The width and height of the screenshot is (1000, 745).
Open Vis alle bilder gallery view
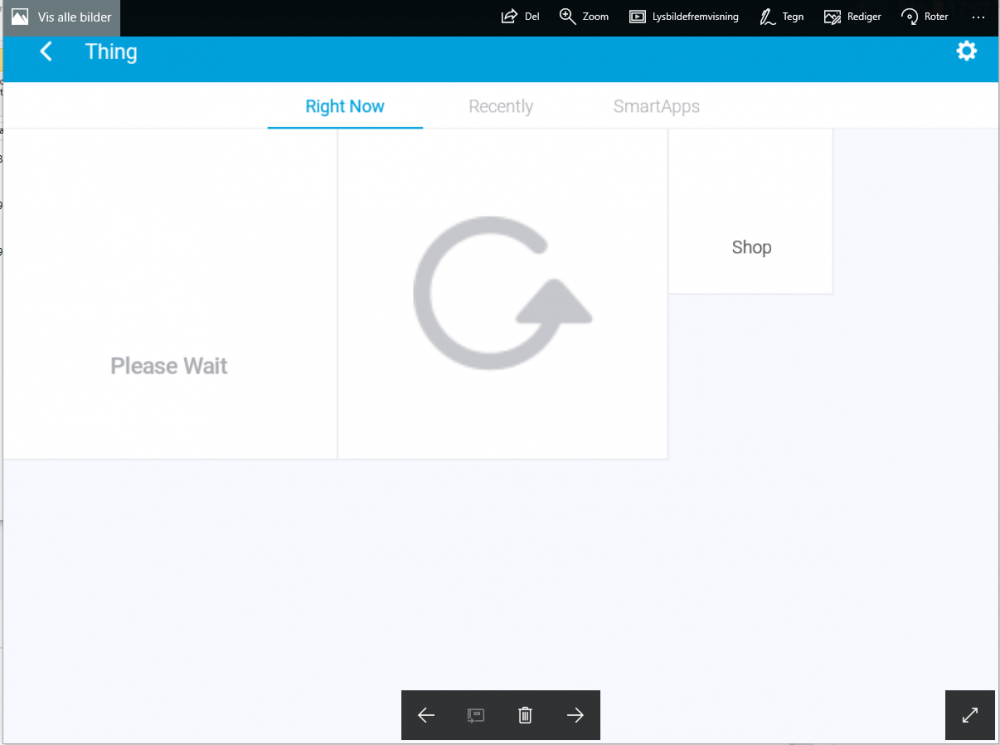point(62,17)
